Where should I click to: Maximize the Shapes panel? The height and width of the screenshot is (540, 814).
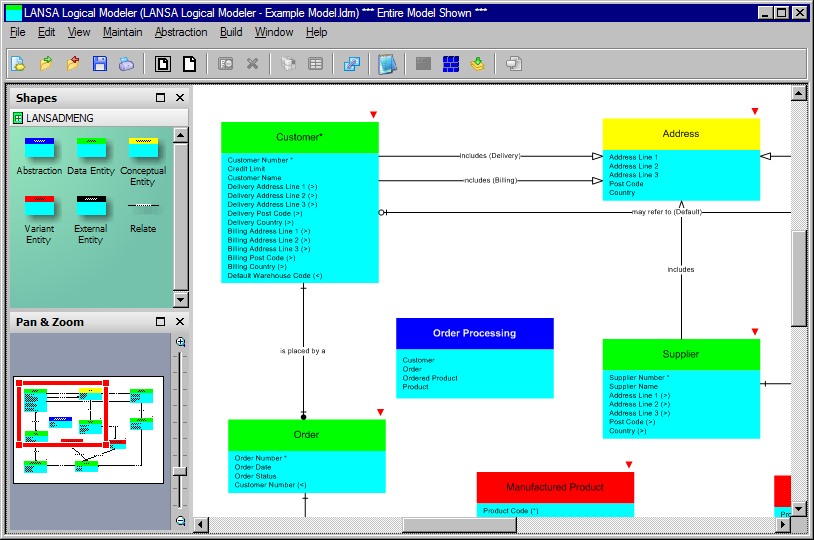pos(160,98)
